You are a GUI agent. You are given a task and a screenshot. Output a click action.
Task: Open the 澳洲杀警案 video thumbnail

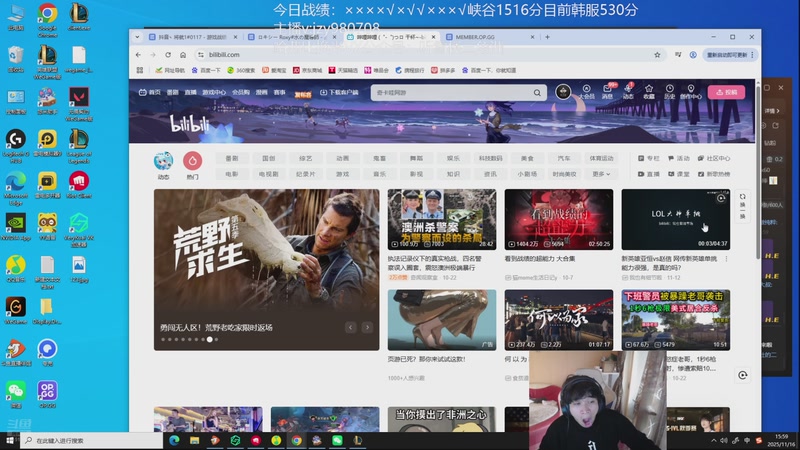(442, 219)
